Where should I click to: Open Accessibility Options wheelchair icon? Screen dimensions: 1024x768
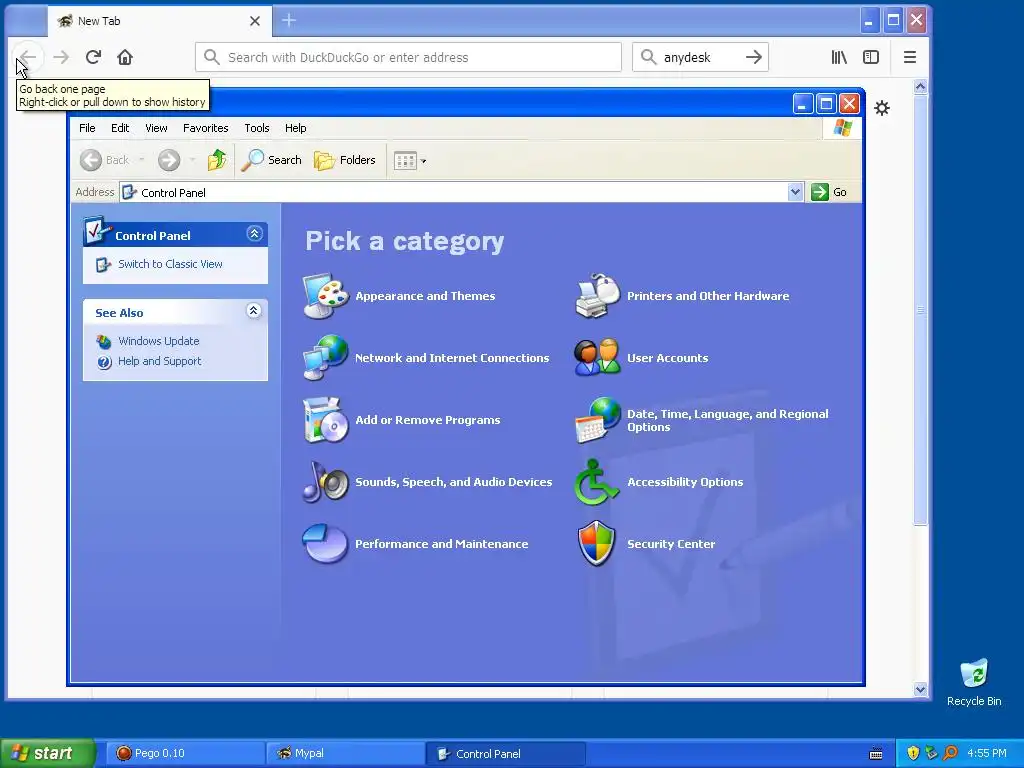coord(596,482)
